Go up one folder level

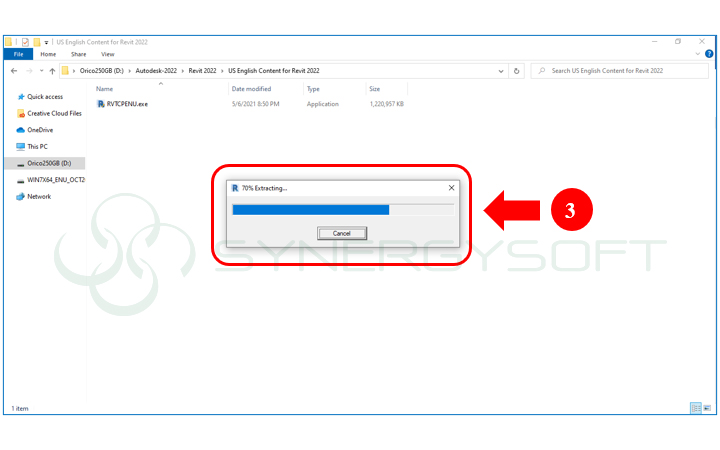tap(52, 71)
